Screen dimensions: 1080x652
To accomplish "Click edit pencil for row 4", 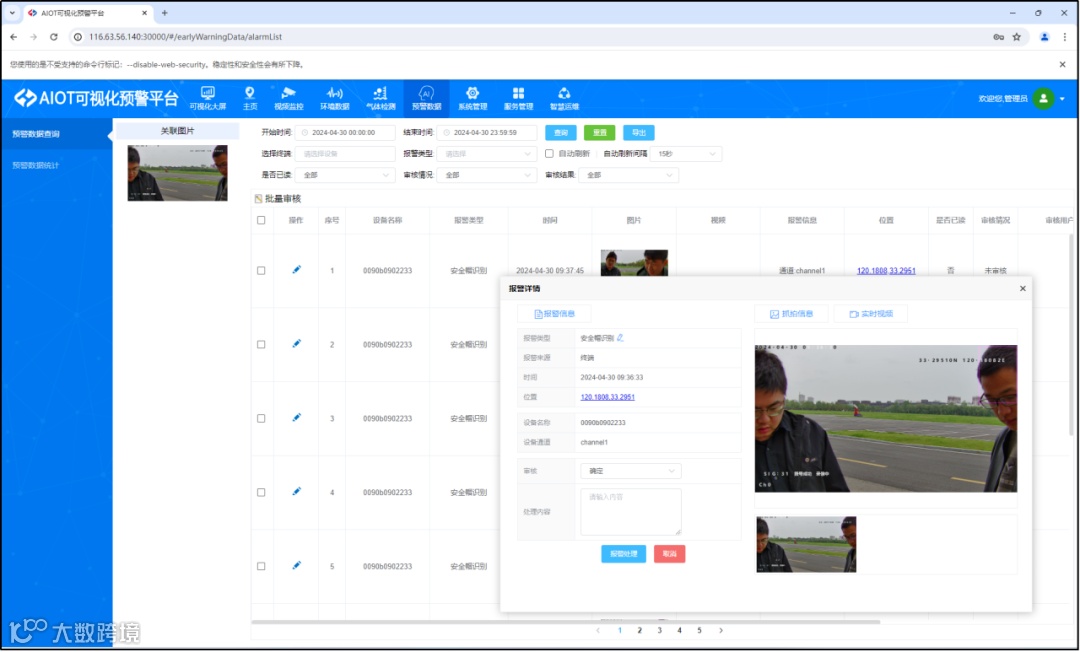I will coord(296,492).
